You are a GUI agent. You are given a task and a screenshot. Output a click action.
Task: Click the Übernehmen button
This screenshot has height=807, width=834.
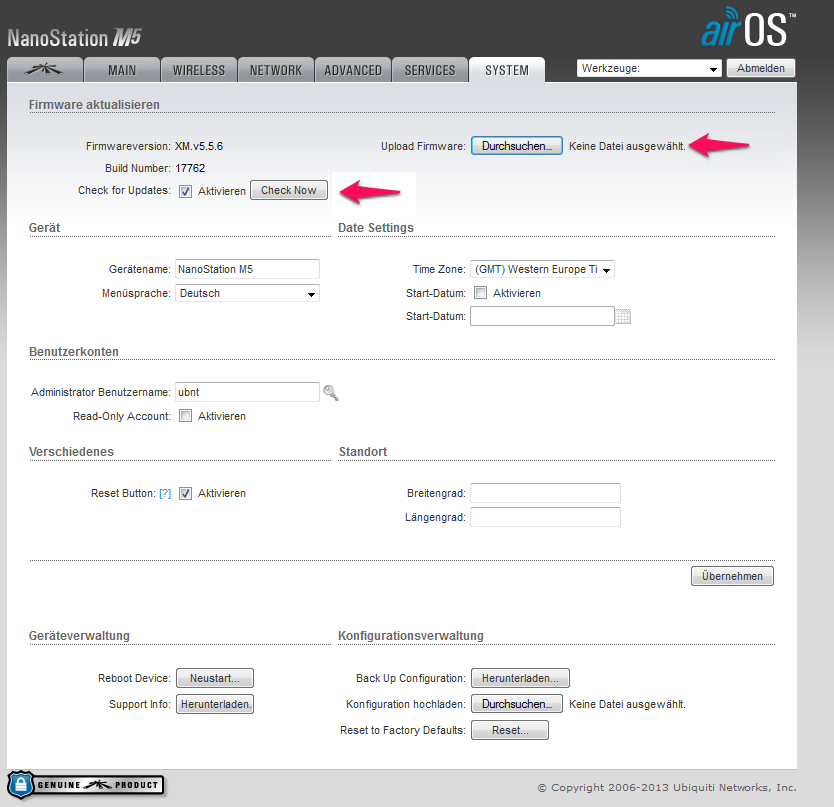pos(732,576)
